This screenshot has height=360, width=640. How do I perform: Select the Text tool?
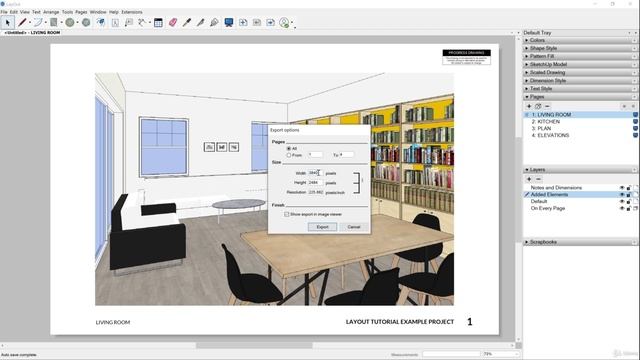pyautogui.click(x=115, y=22)
